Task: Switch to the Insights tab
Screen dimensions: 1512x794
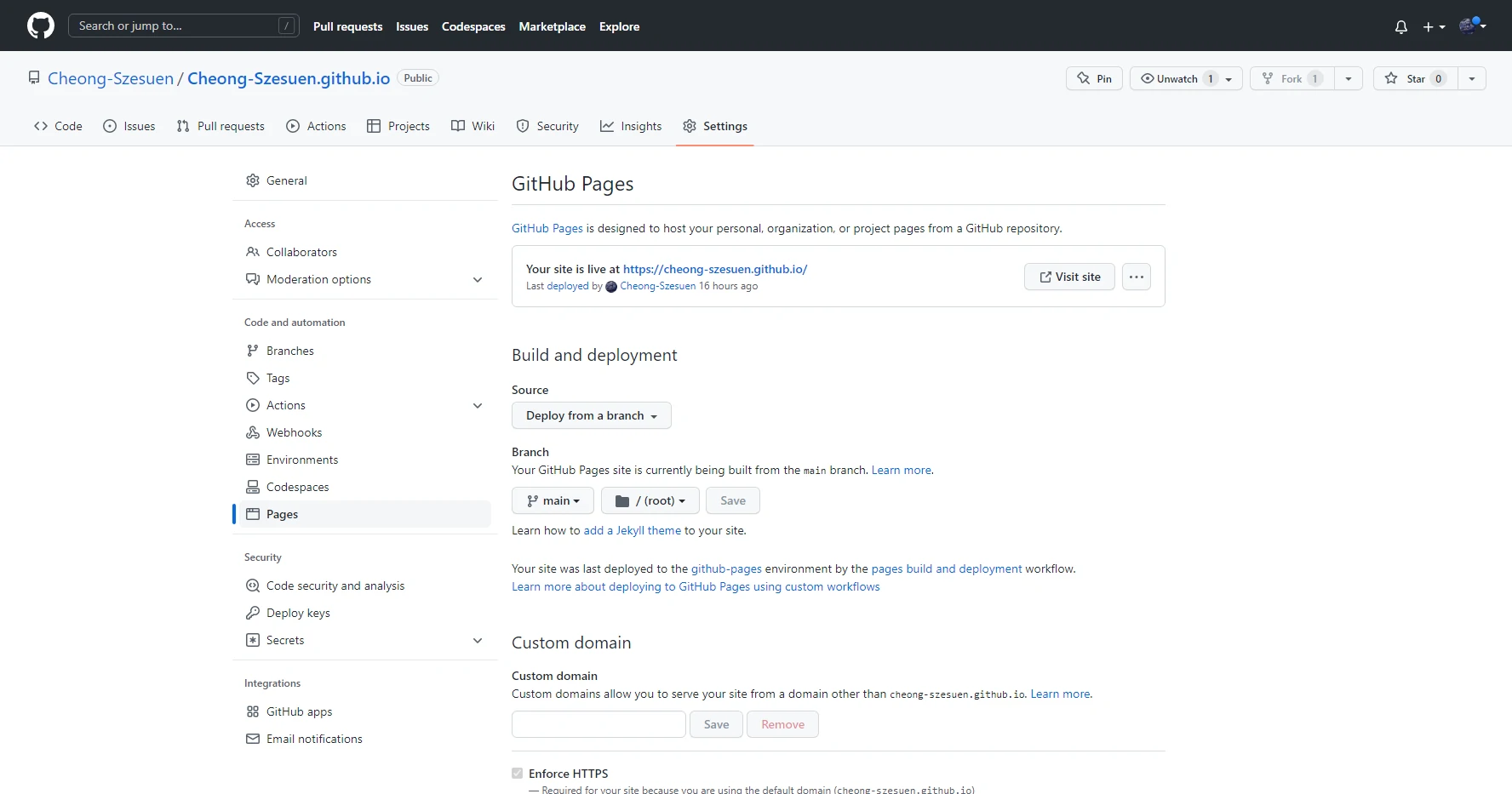Action: click(631, 126)
